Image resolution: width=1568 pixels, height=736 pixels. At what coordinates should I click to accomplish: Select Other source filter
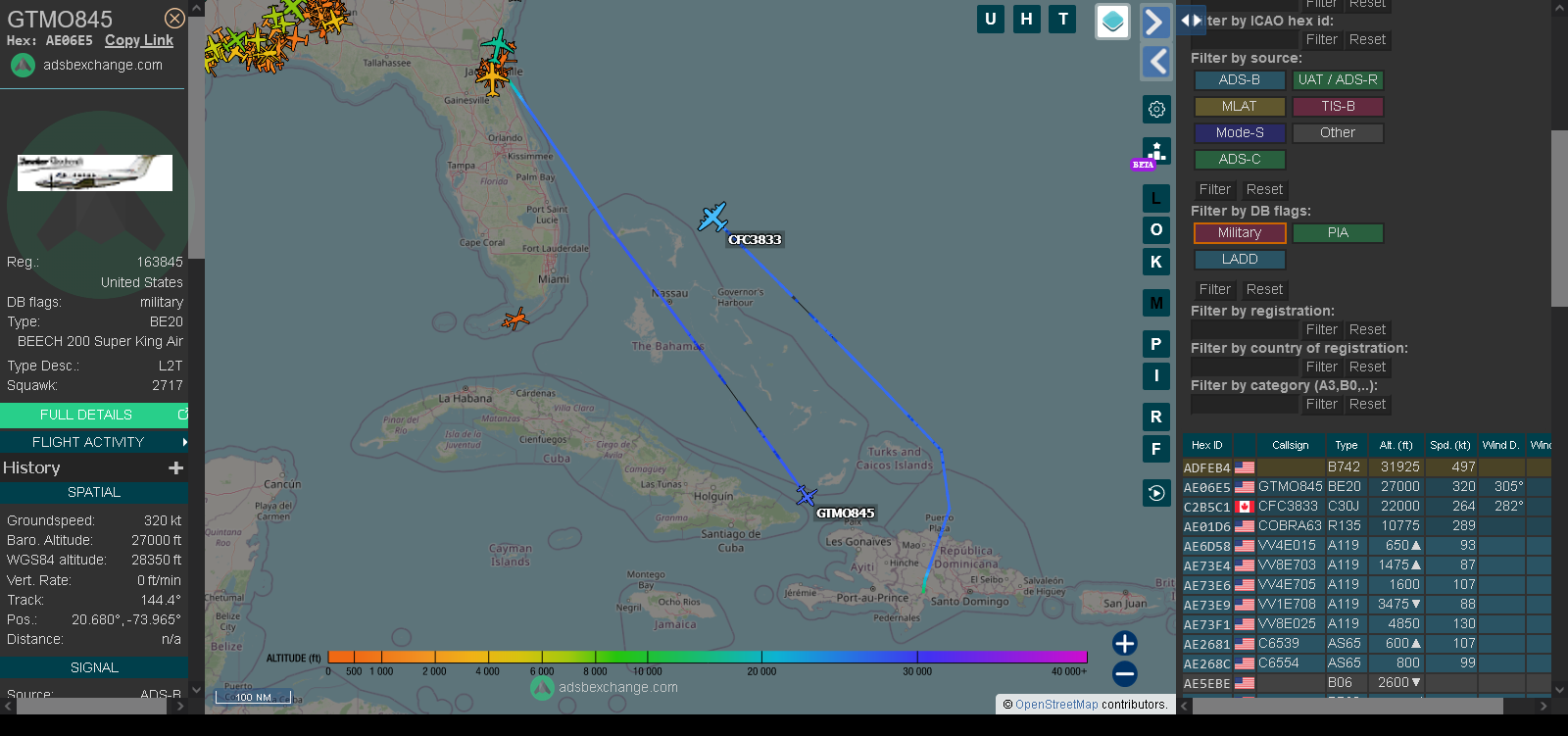point(1338,133)
